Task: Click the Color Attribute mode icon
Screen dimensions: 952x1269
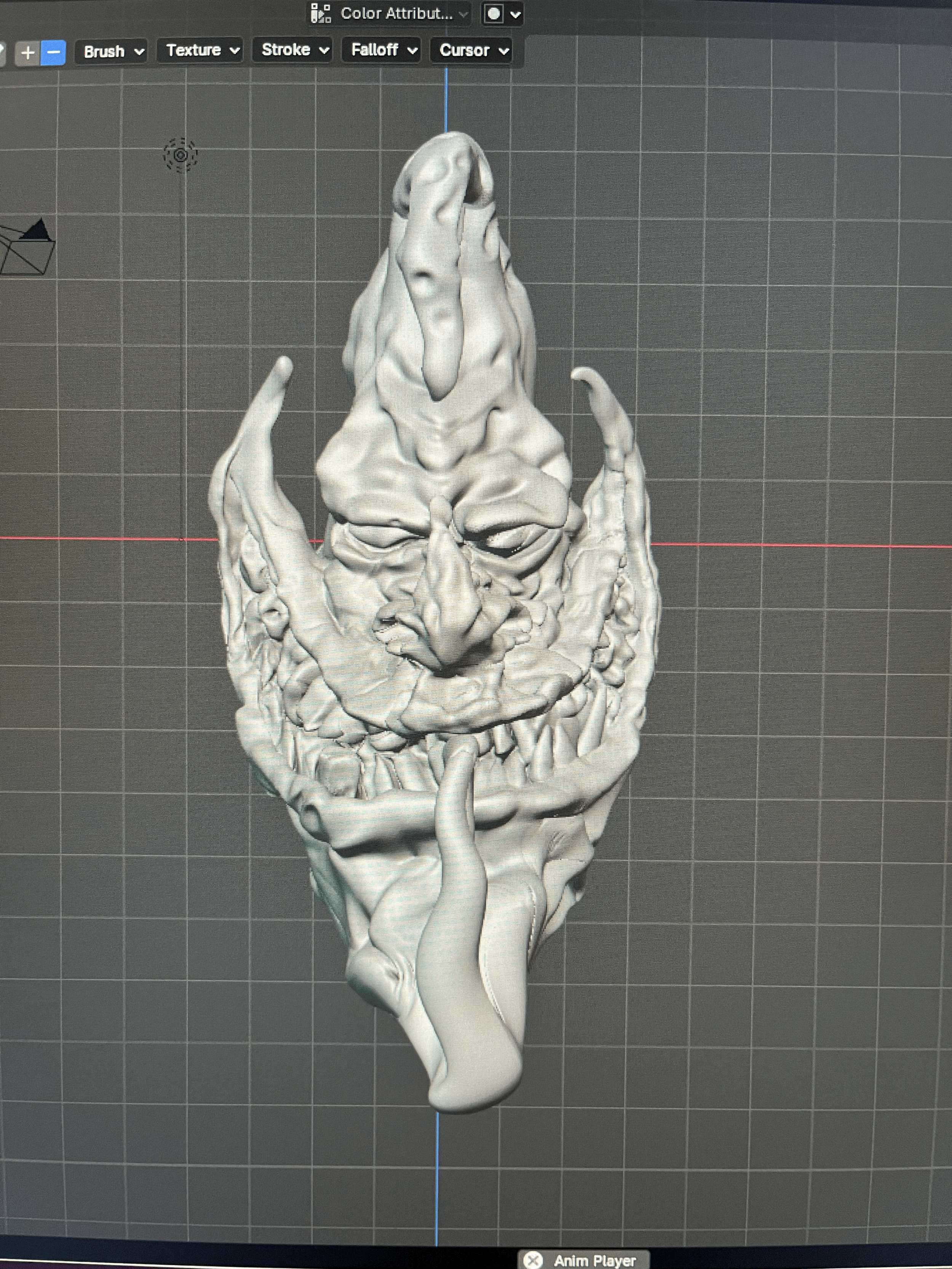Action: click(x=321, y=13)
